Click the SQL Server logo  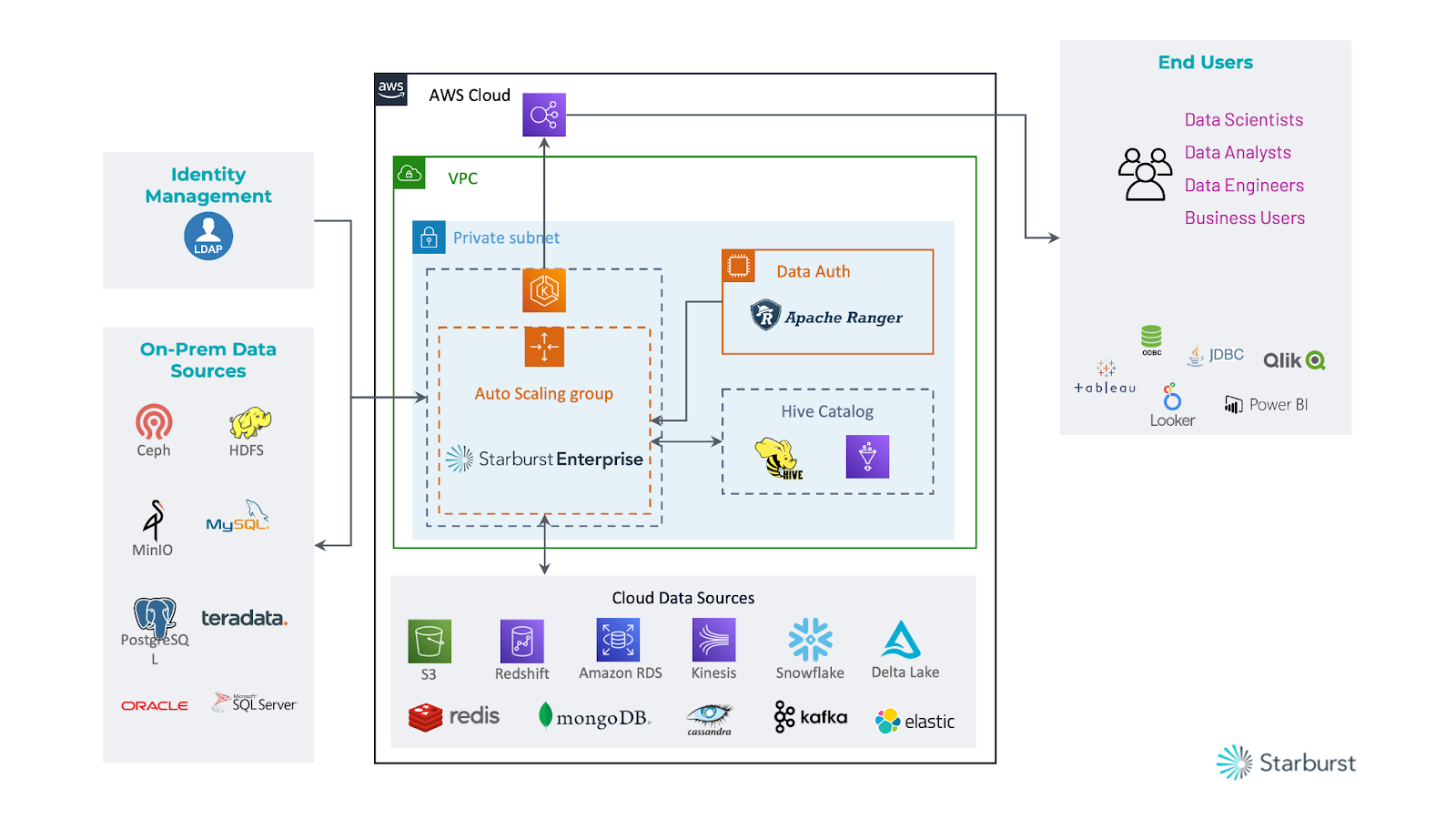click(254, 703)
